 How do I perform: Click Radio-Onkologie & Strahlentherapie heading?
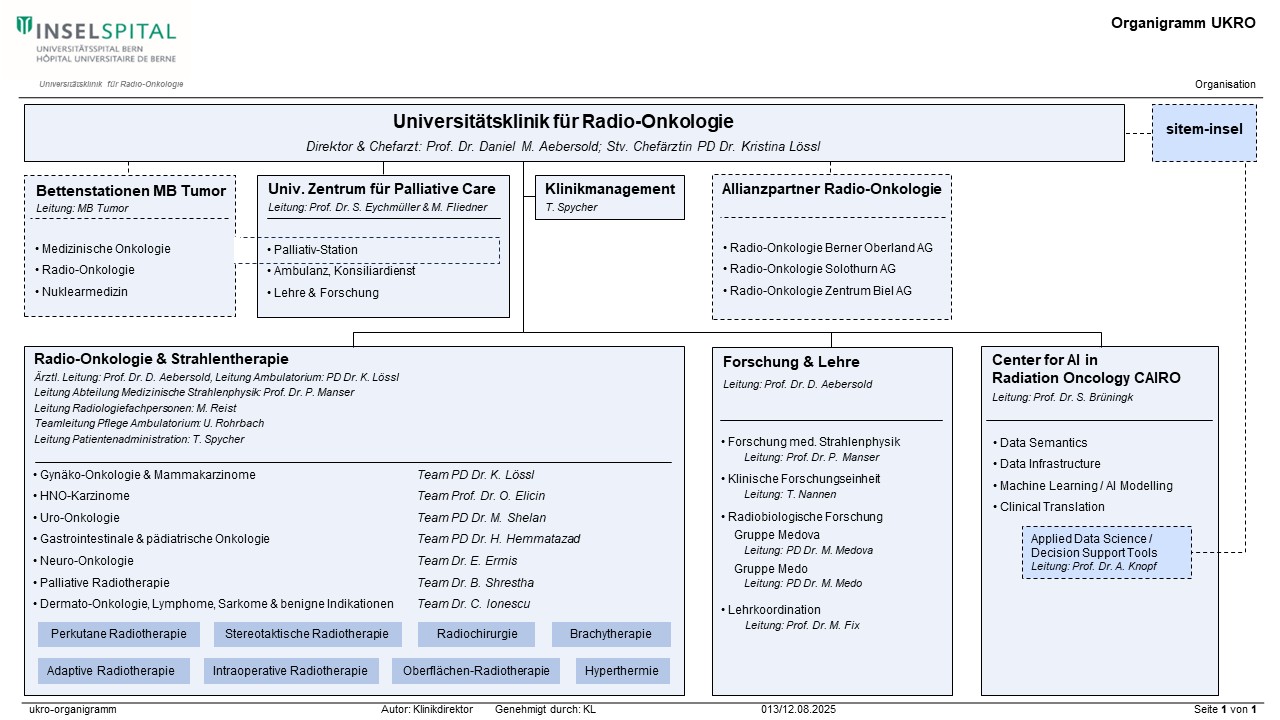click(x=161, y=359)
